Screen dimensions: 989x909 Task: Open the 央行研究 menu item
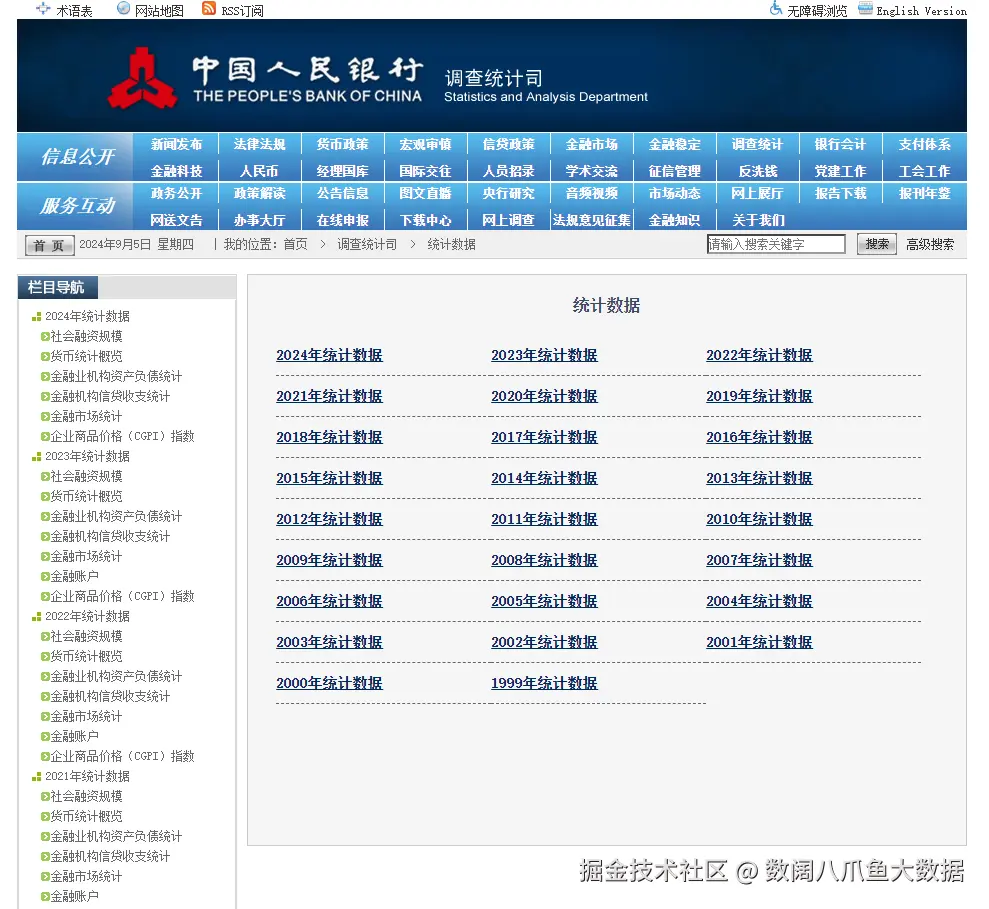[x=508, y=194]
